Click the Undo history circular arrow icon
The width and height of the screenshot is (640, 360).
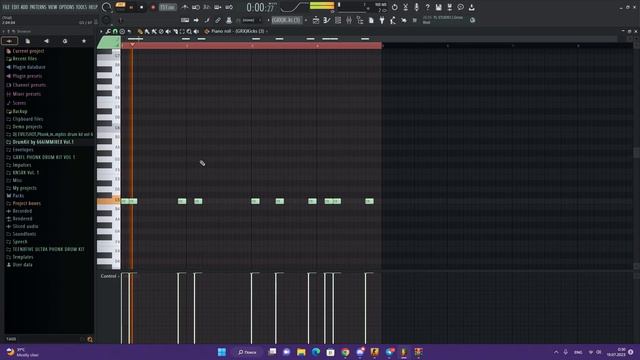point(395,7)
